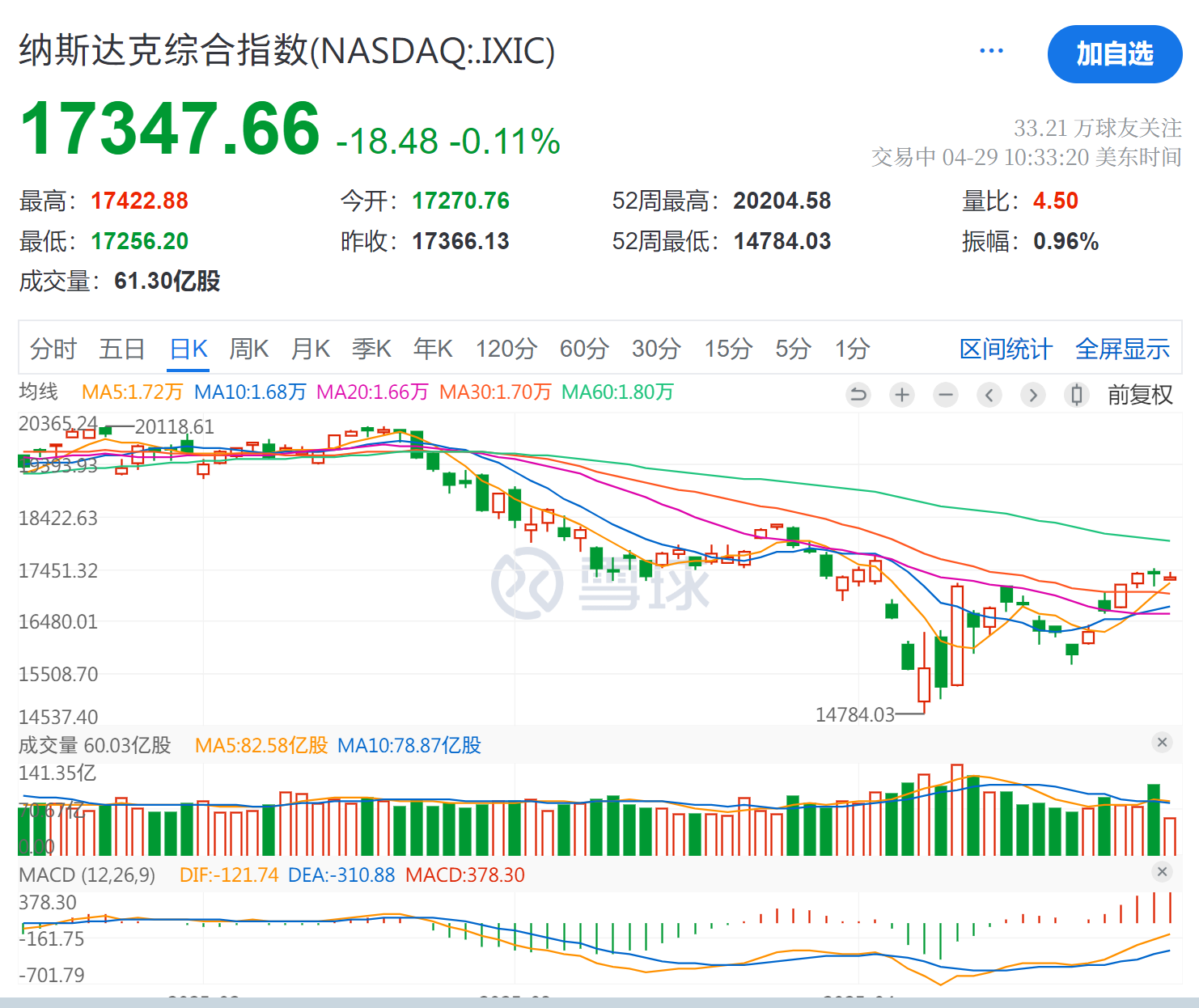The width and height of the screenshot is (1199, 1008).
Task: Click the 今开 value 17270.76
Action: (460, 201)
